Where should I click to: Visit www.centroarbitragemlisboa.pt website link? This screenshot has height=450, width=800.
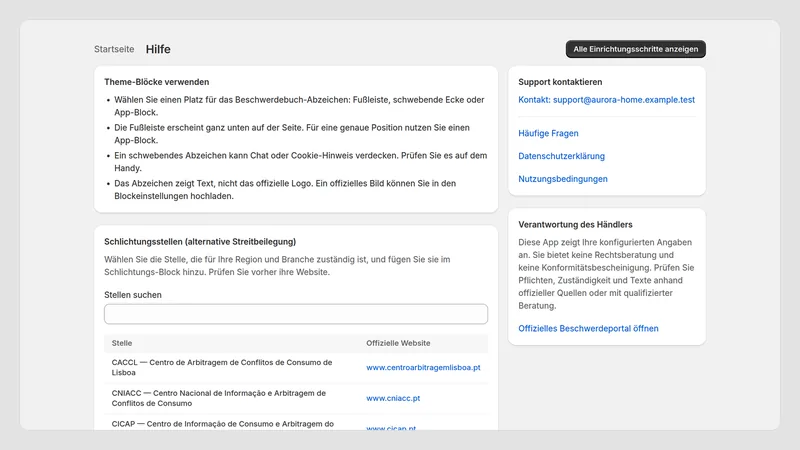(x=423, y=367)
